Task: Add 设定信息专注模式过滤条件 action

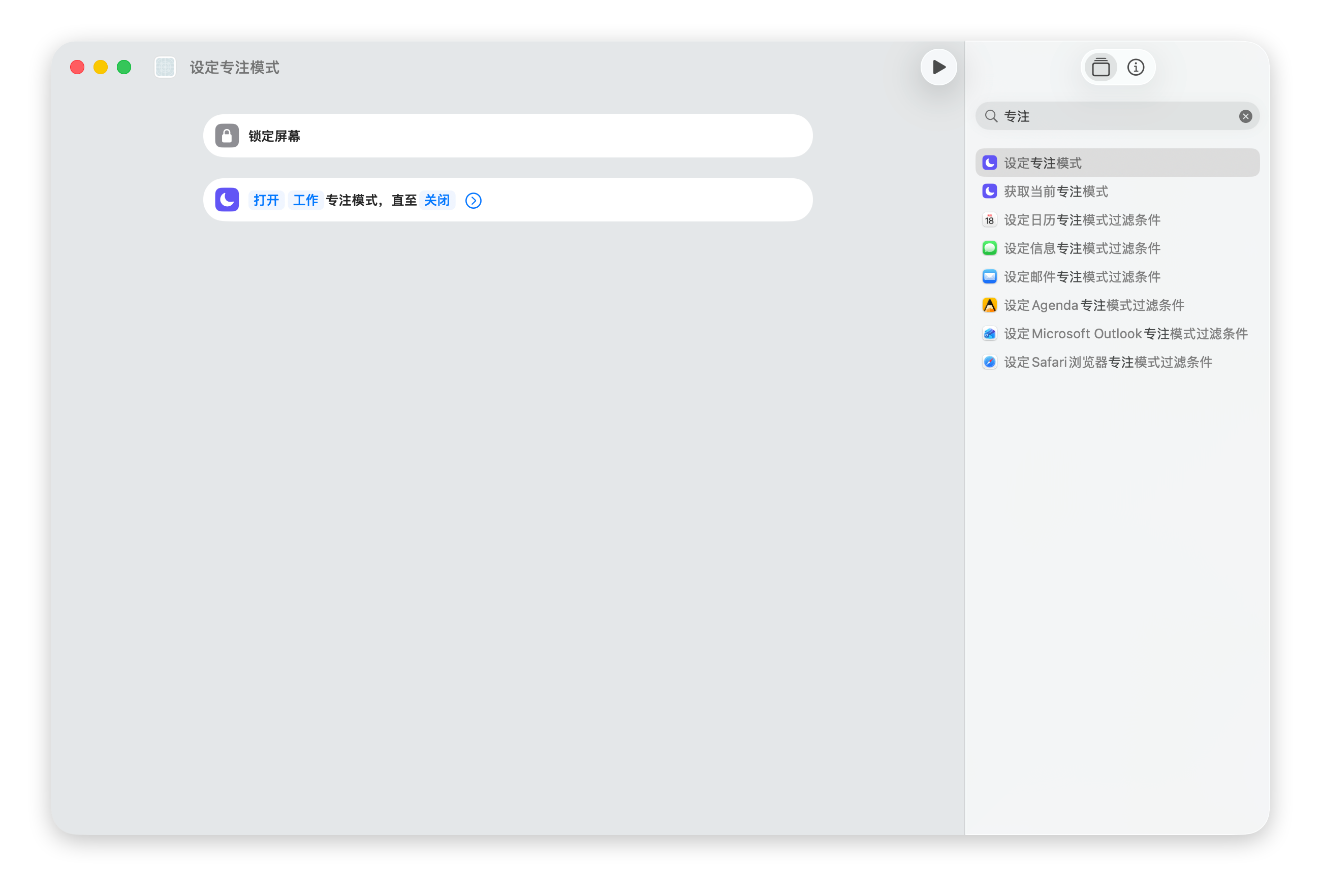Action: pyautogui.click(x=1082, y=248)
